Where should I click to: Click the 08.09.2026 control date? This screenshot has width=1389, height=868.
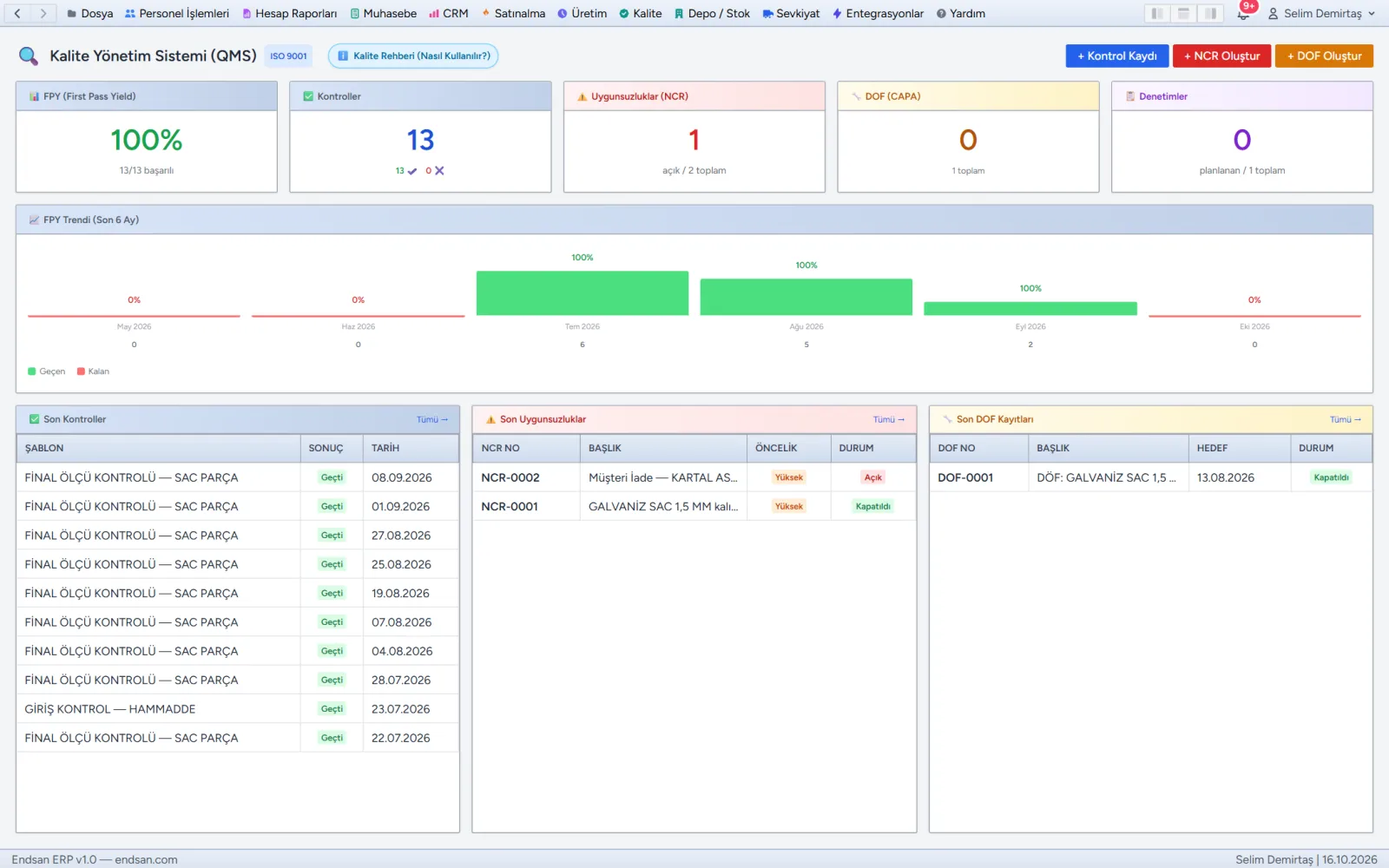(x=402, y=477)
